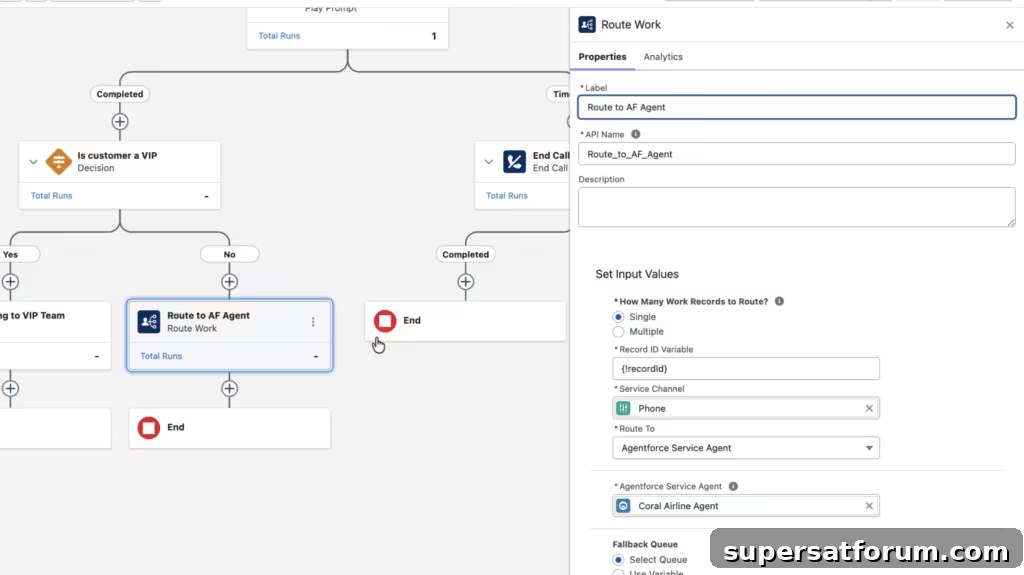Image resolution: width=1024 pixels, height=575 pixels.
Task: Select the Routing to VIP Team node
Action: point(55,335)
